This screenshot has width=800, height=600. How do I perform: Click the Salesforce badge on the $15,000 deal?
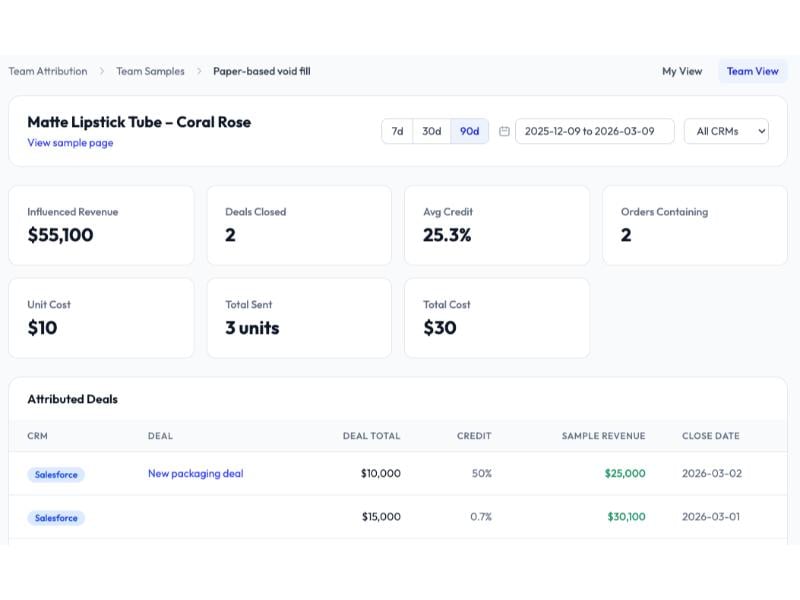(56, 518)
